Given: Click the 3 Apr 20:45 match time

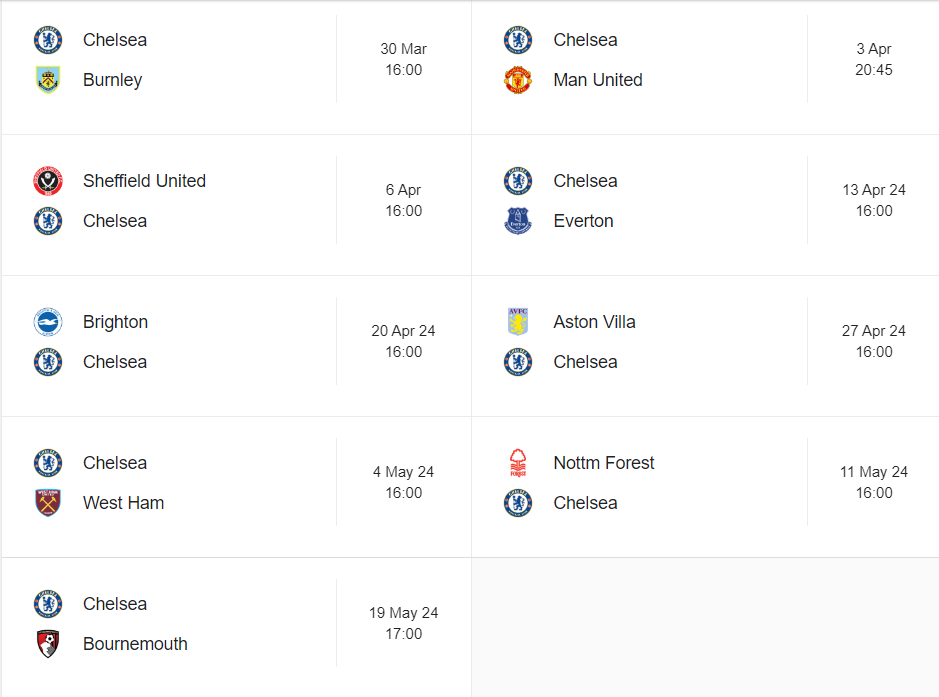Looking at the screenshot, I should [873, 59].
